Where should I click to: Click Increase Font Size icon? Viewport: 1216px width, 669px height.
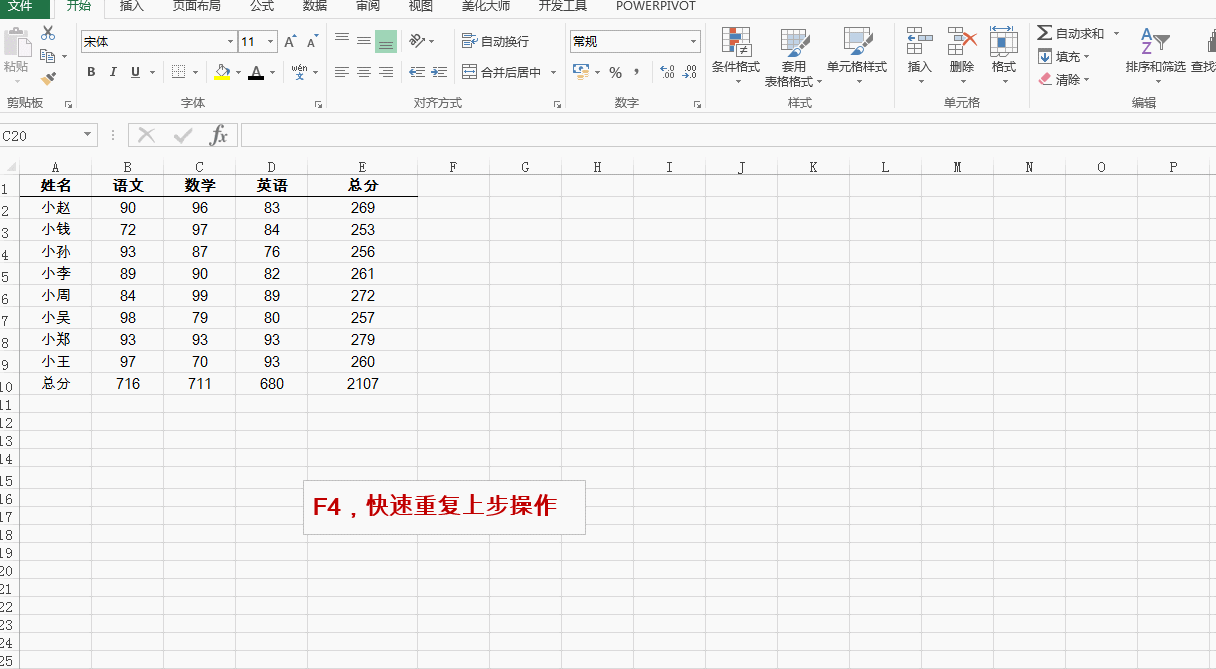[290, 42]
